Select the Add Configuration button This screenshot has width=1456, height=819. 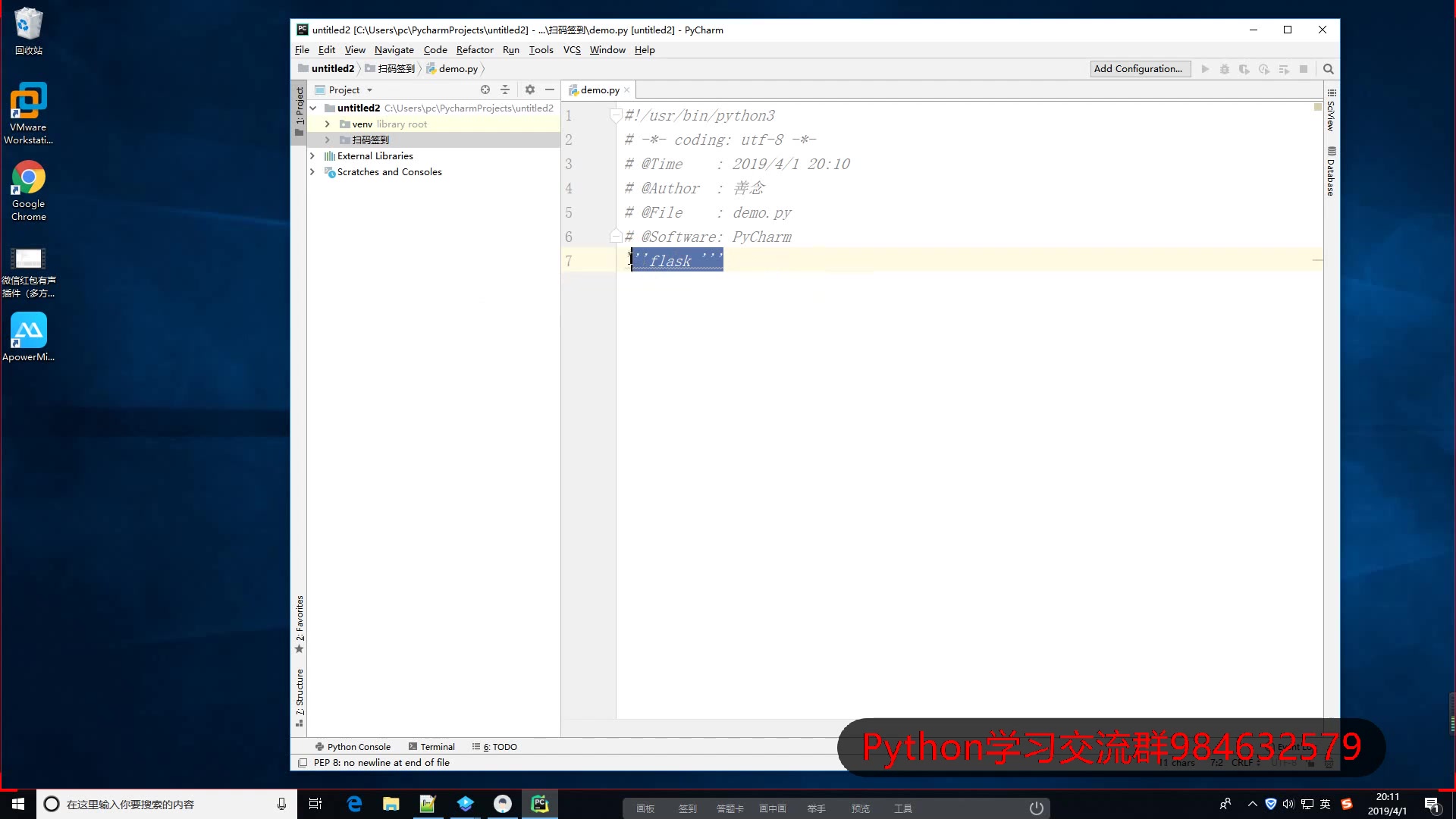click(1138, 68)
